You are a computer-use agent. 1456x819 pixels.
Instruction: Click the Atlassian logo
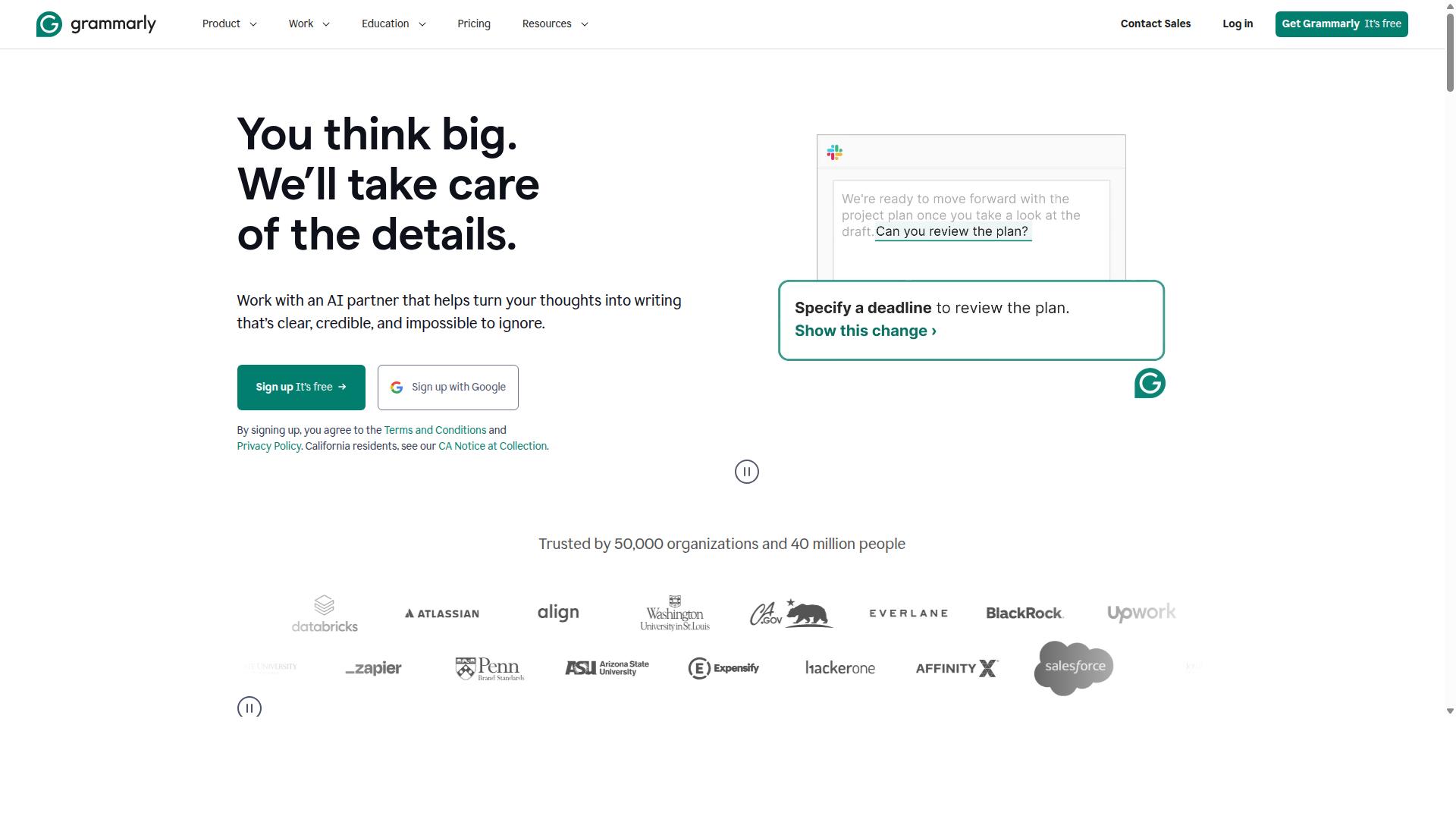(442, 613)
